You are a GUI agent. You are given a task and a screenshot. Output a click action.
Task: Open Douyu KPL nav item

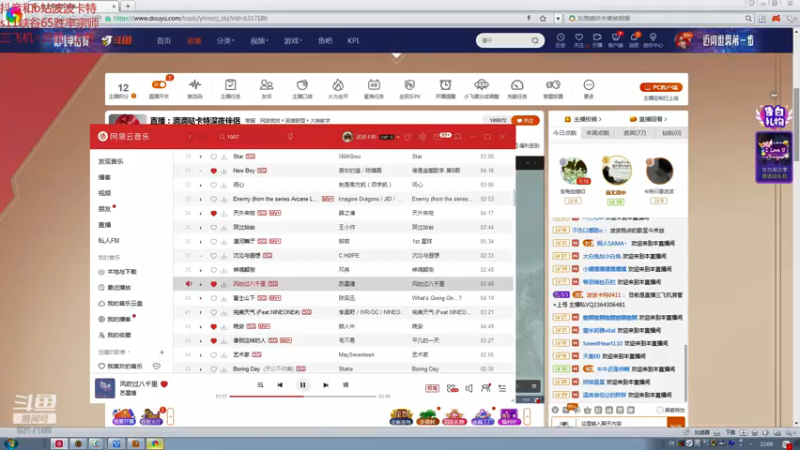point(354,41)
